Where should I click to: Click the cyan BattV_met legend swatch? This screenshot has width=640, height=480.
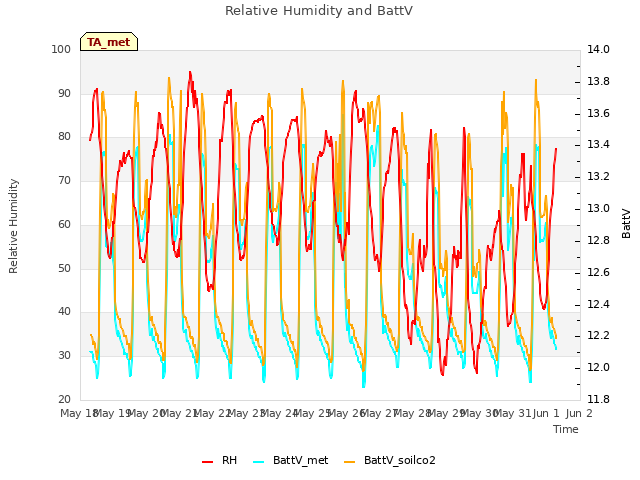tap(258, 462)
